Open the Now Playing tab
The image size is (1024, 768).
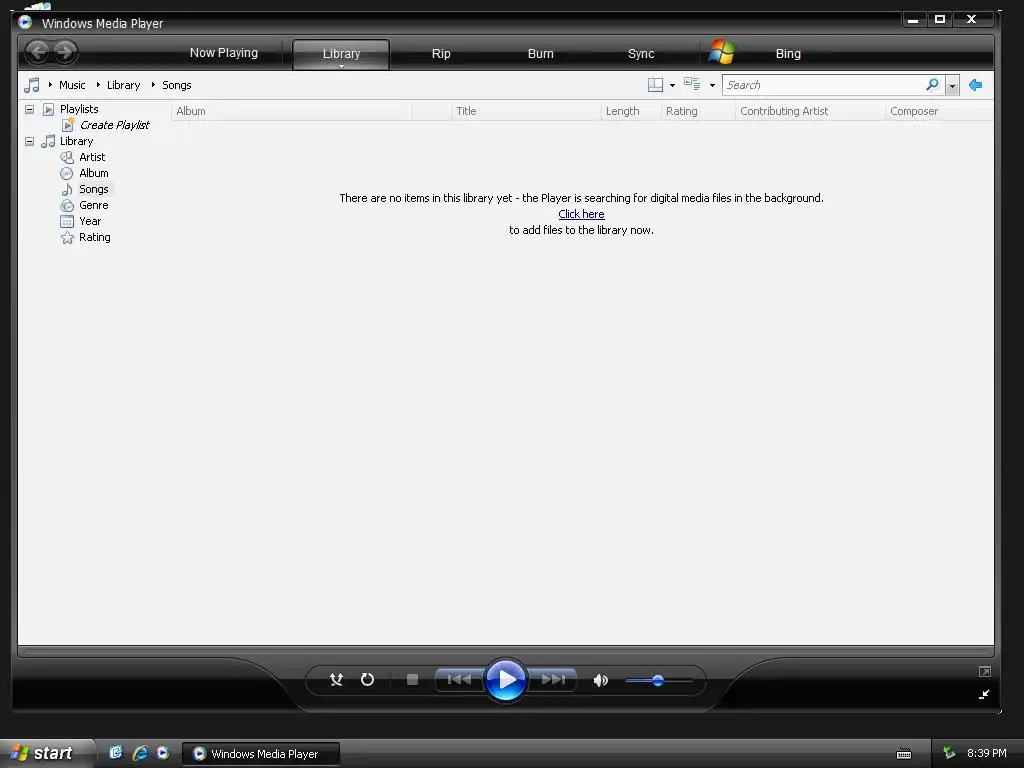coord(224,53)
